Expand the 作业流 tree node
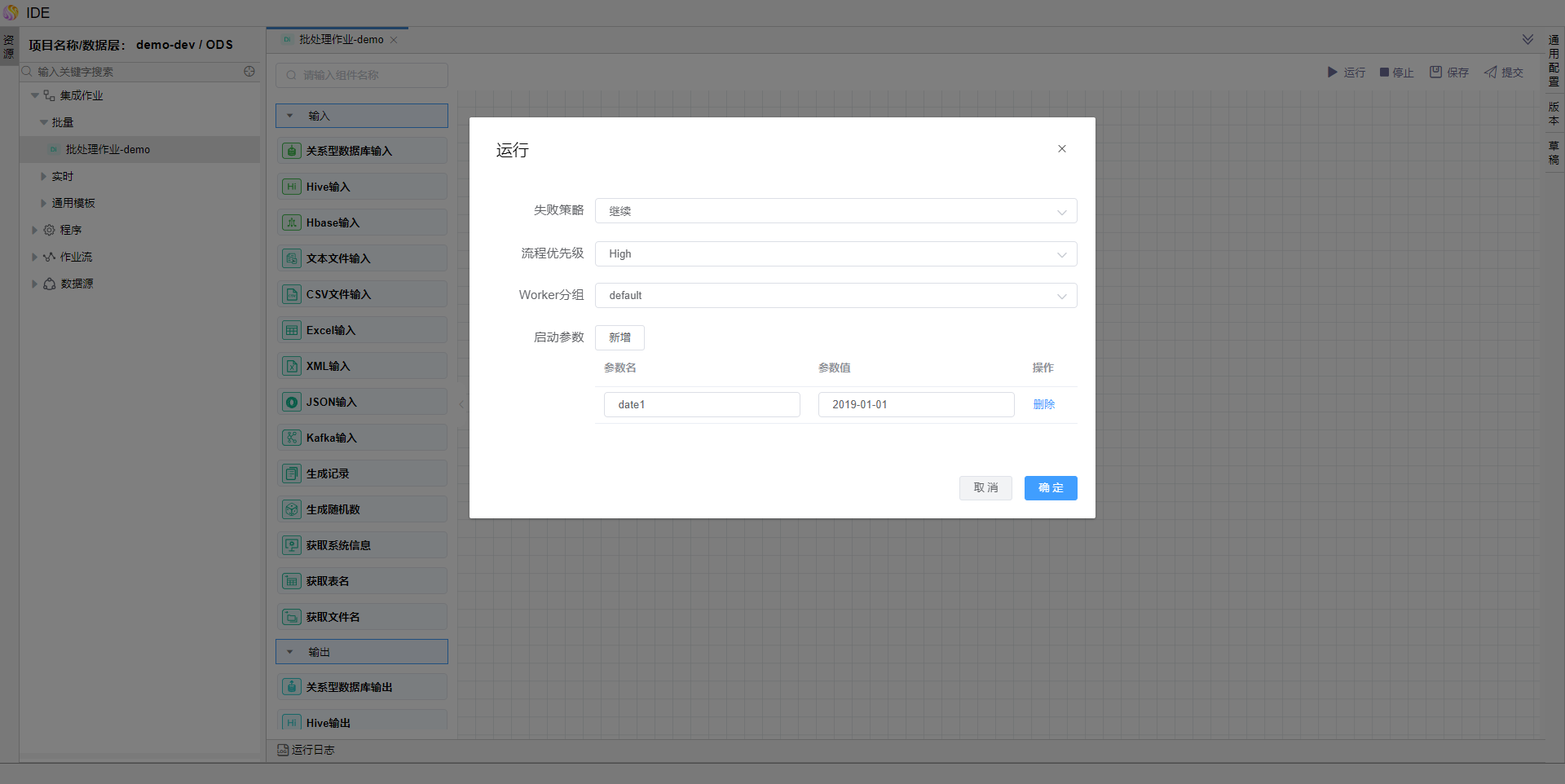 (34, 257)
